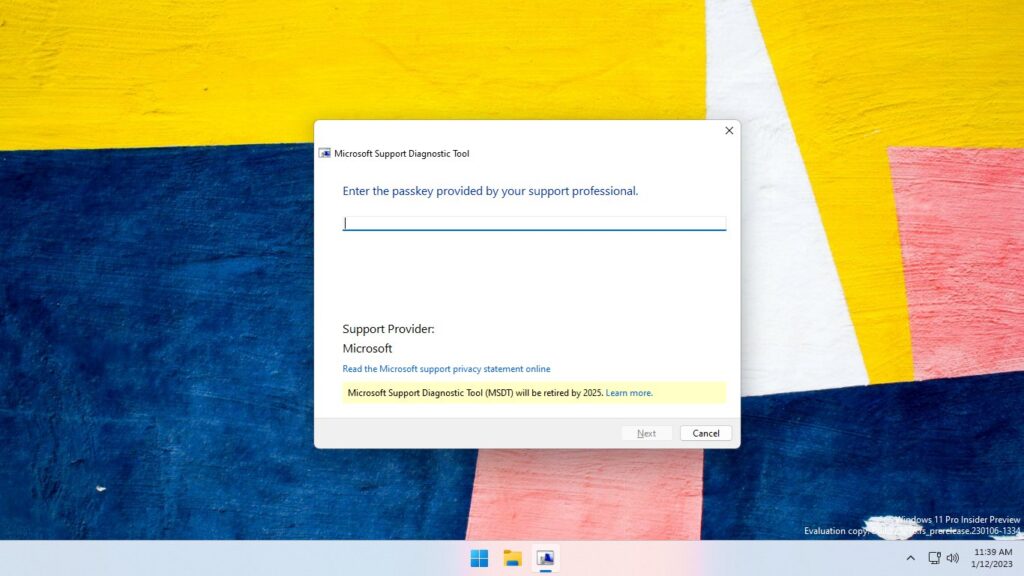
Task: Click the Microsoft provider name text
Action: point(367,348)
